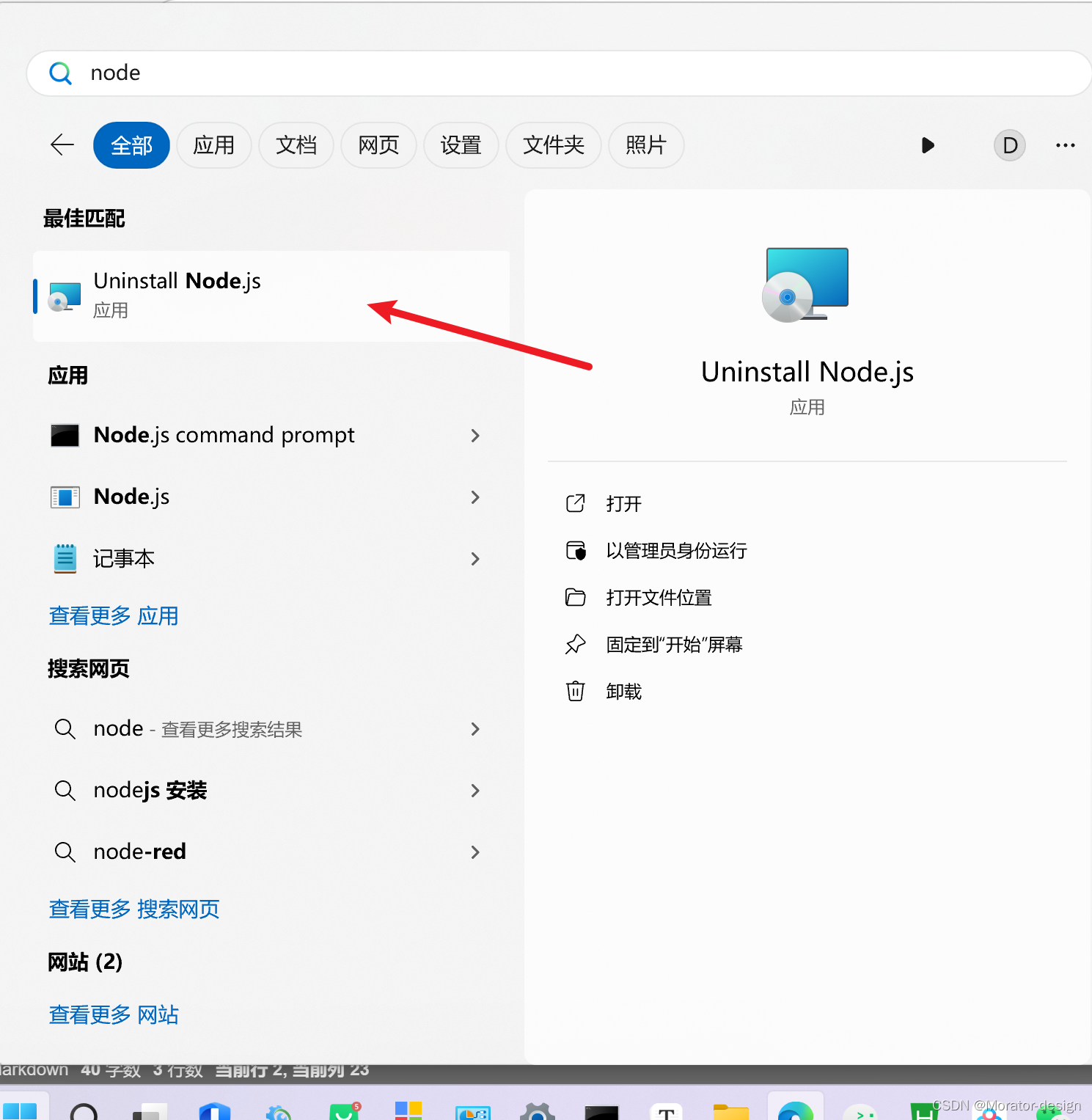Viewport: 1092px width, 1120px height.
Task: Open Node.js command prompt from search results
Action: (224, 435)
